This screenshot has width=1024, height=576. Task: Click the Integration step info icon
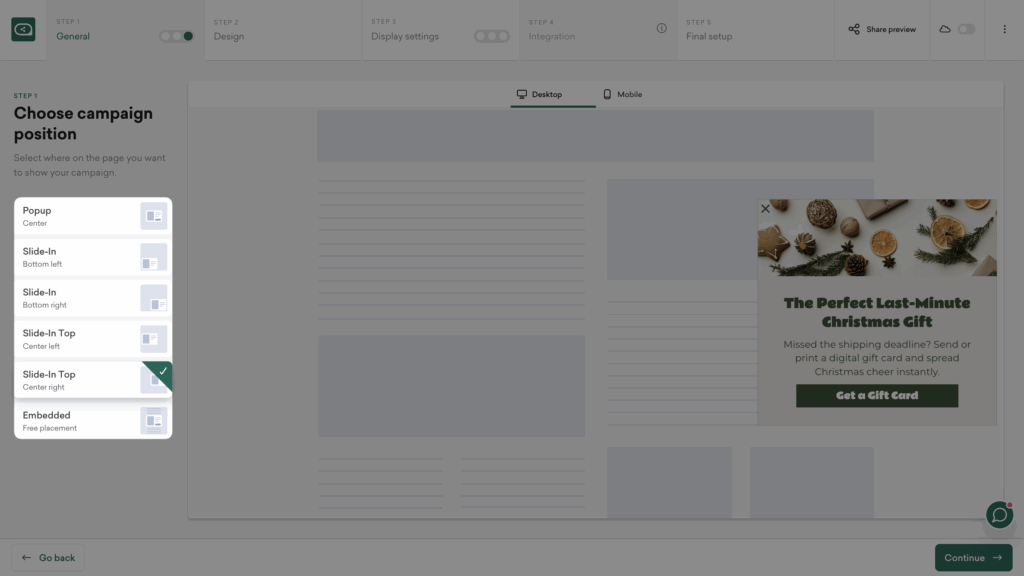point(661,29)
